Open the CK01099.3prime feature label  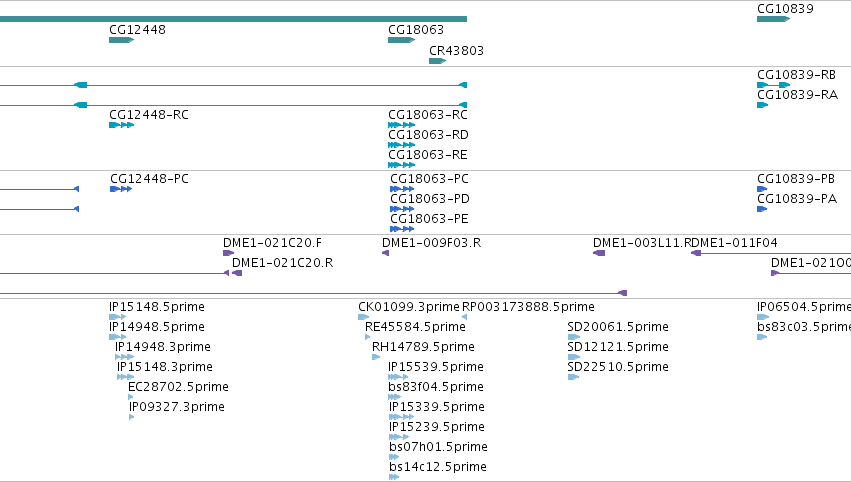(409, 307)
